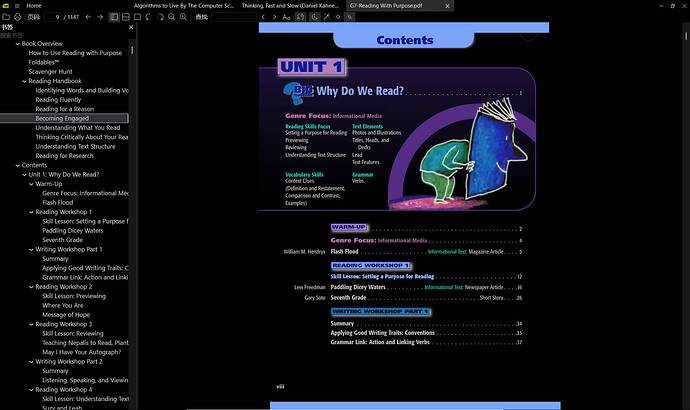Click the rotate clockwise icon
This screenshot has height=410, width=690.
click(160, 17)
